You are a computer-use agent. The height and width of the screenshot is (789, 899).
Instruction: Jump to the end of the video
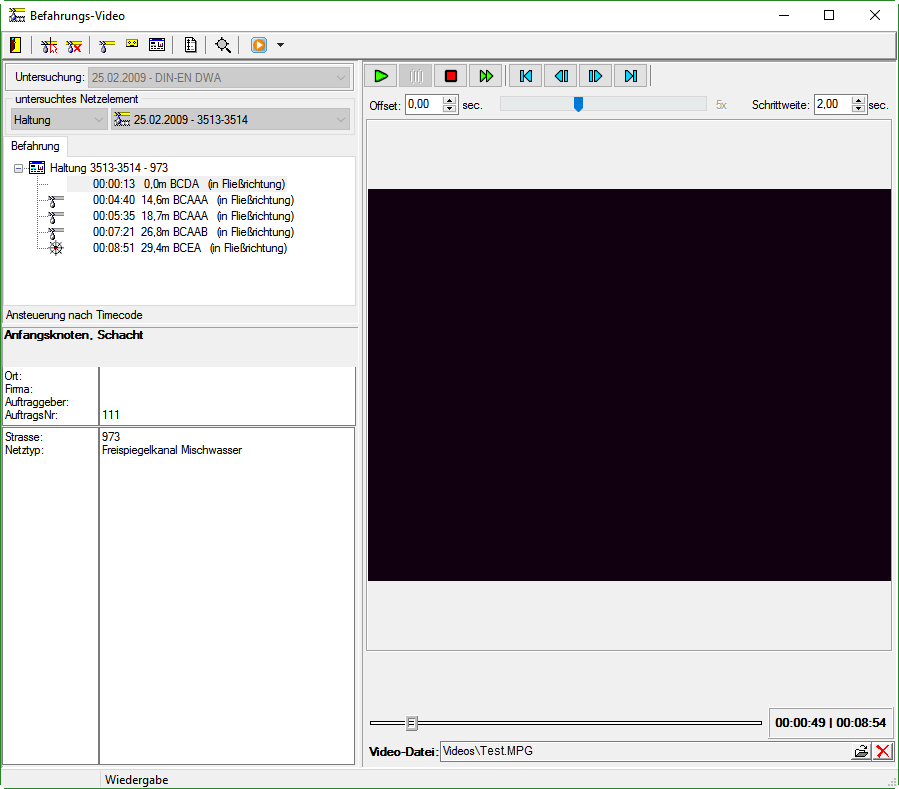click(x=630, y=76)
